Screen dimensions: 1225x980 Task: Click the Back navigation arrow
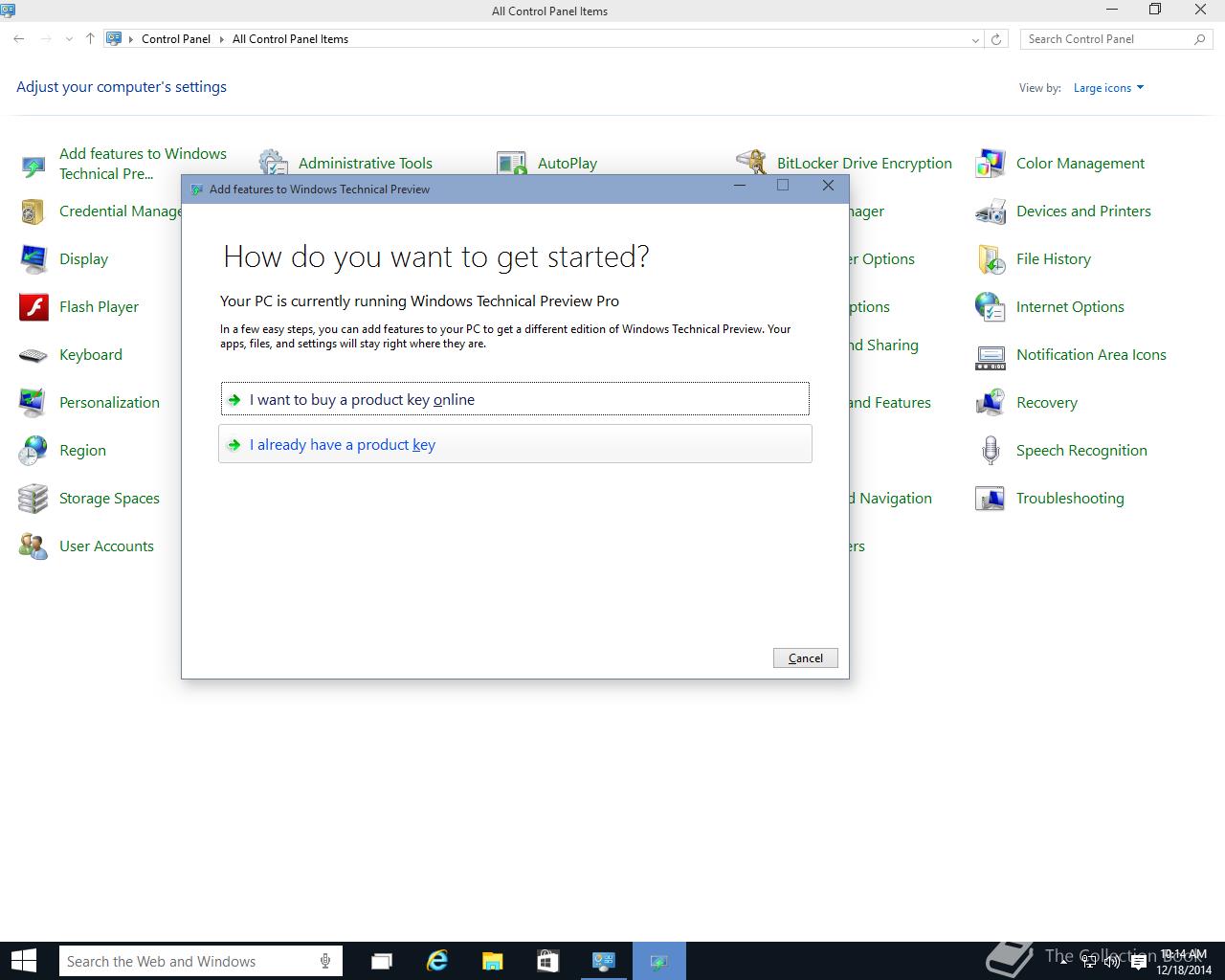19,39
